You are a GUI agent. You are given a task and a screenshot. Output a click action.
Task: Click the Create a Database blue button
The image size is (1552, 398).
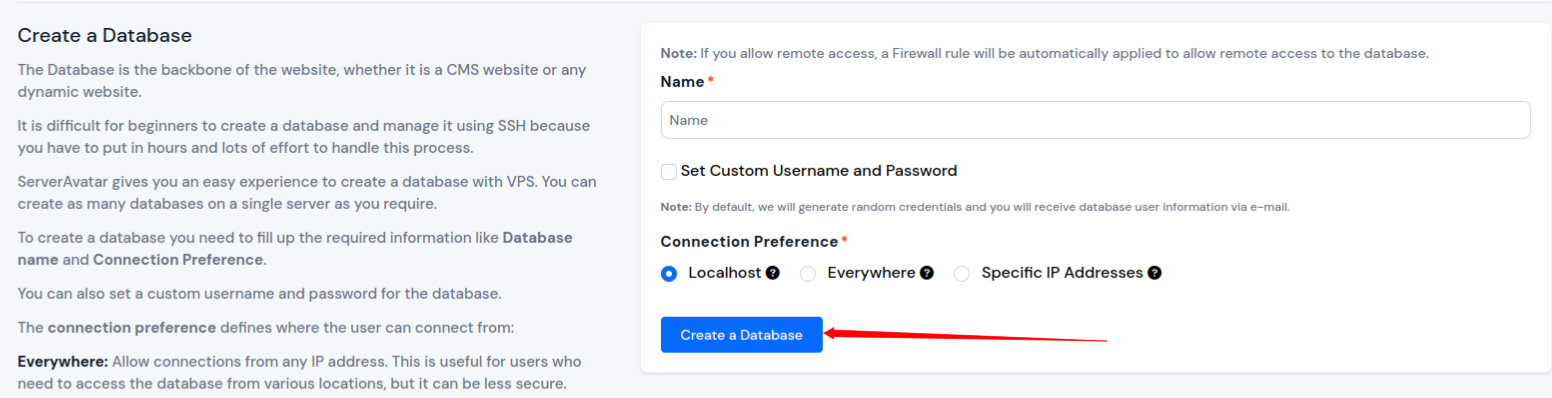click(x=742, y=335)
